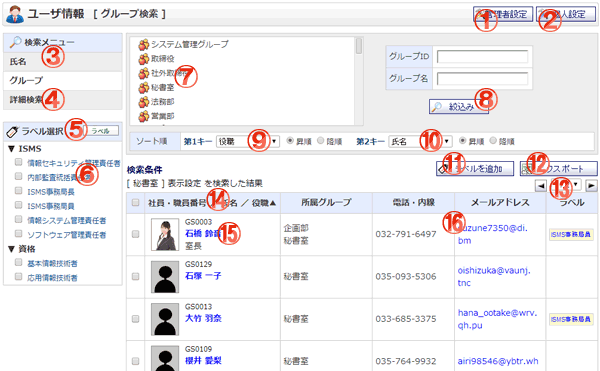Select the 秘書室 group icon in list
This screenshot has width=600, height=371.
pos(143,88)
